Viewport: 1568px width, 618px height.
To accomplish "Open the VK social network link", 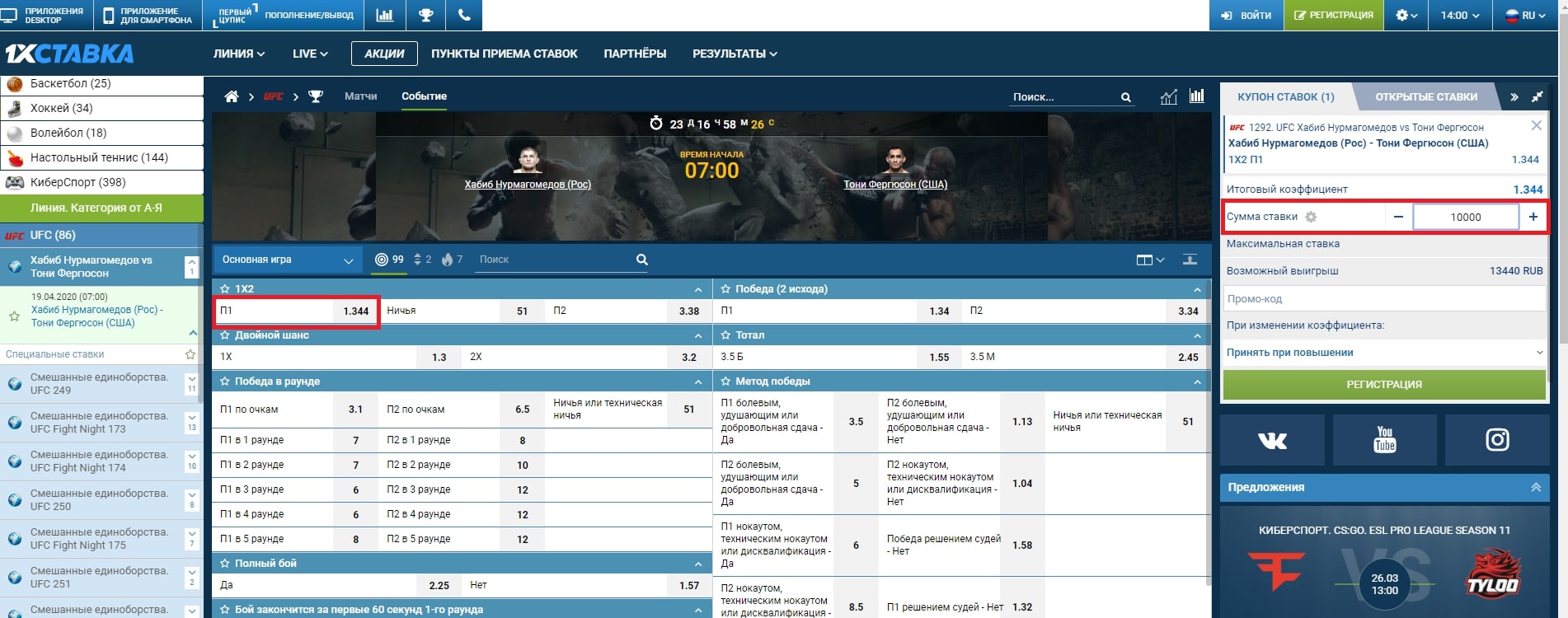I will point(1272,440).
